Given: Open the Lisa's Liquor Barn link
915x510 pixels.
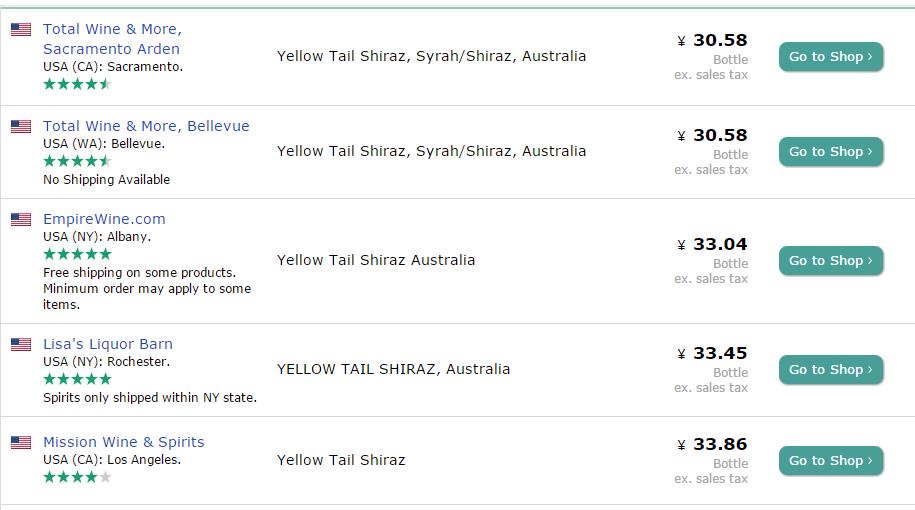Looking at the screenshot, I should tap(108, 344).
